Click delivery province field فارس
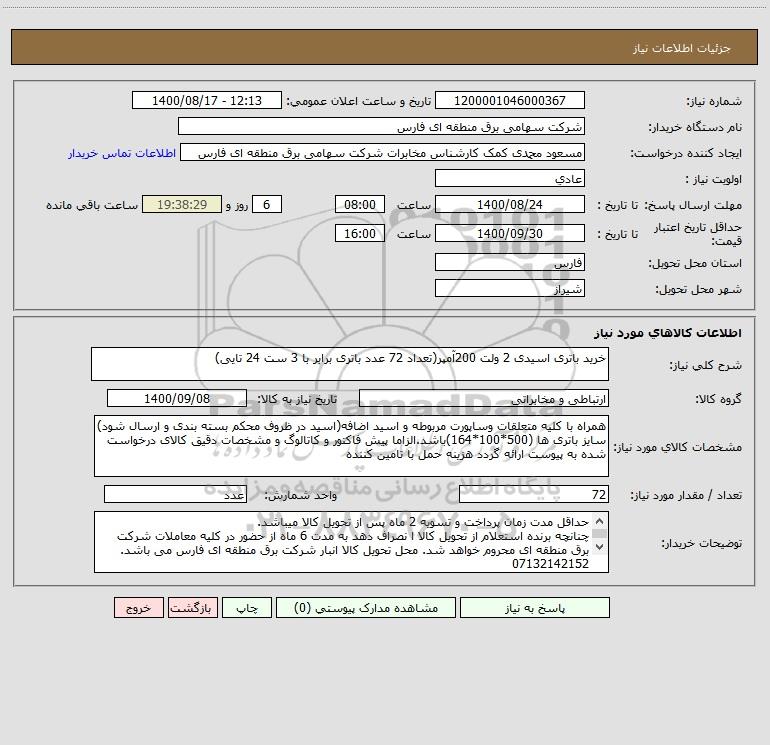The image size is (770, 745). coord(510,262)
